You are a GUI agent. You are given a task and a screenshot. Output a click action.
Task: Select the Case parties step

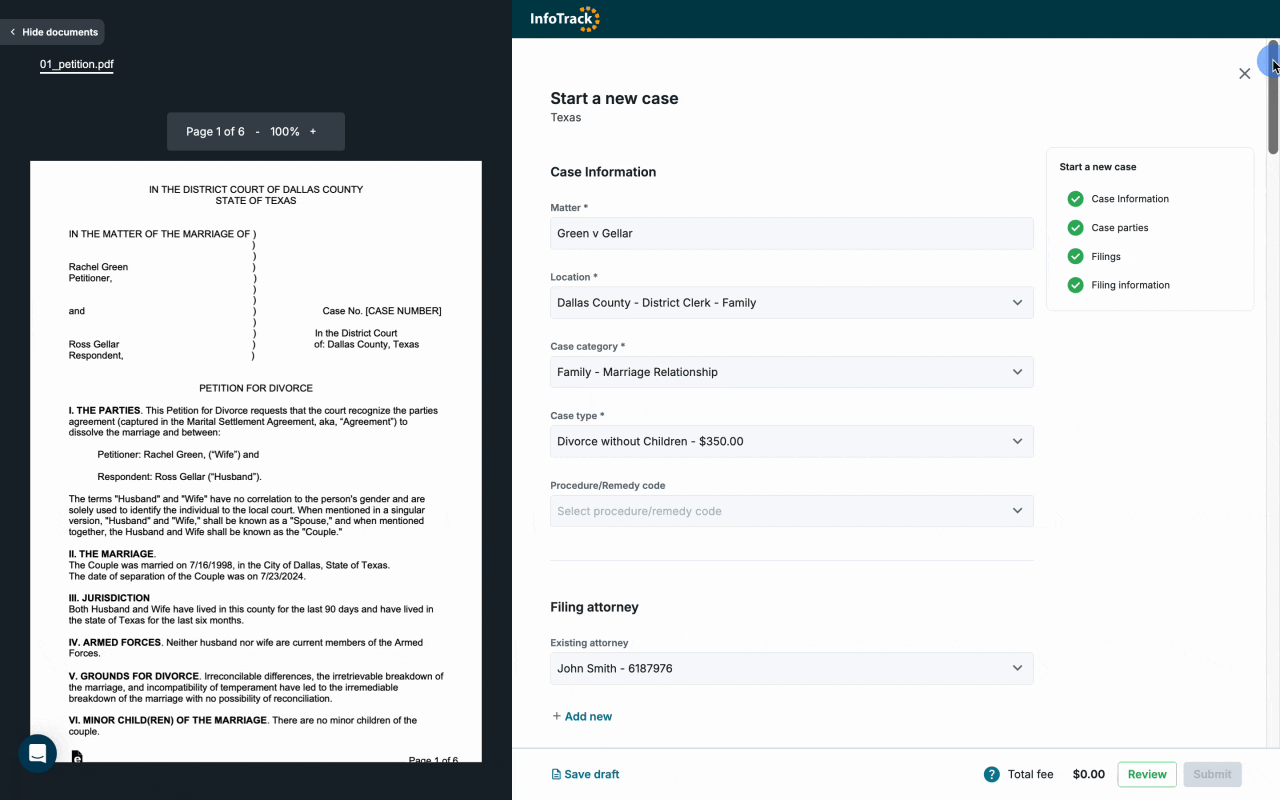(1120, 227)
